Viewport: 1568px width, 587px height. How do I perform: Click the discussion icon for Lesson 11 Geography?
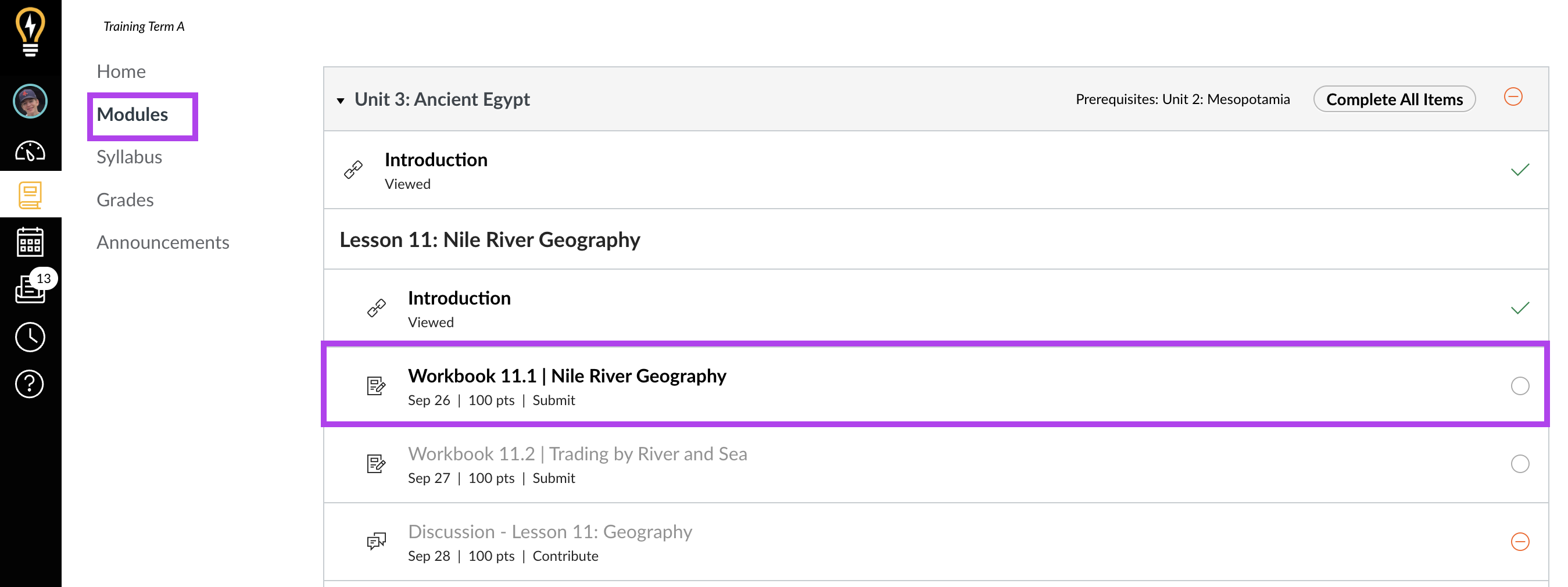pyautogui.click(x=376, y=541)
